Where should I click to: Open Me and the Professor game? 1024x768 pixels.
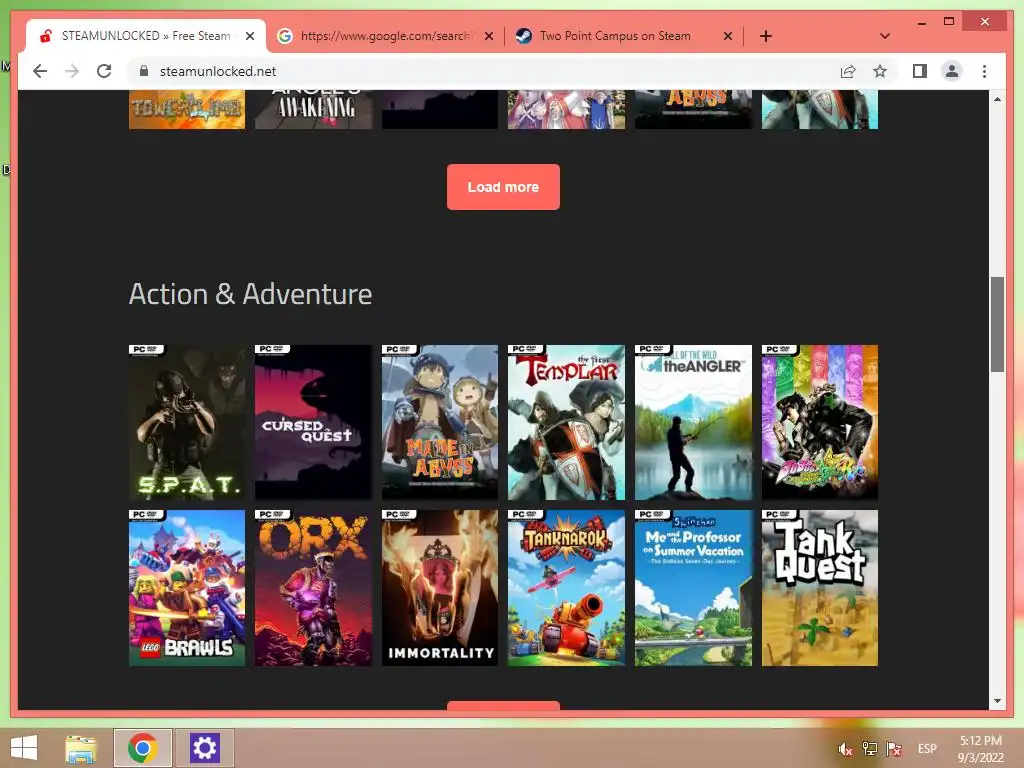coord(693,588)
